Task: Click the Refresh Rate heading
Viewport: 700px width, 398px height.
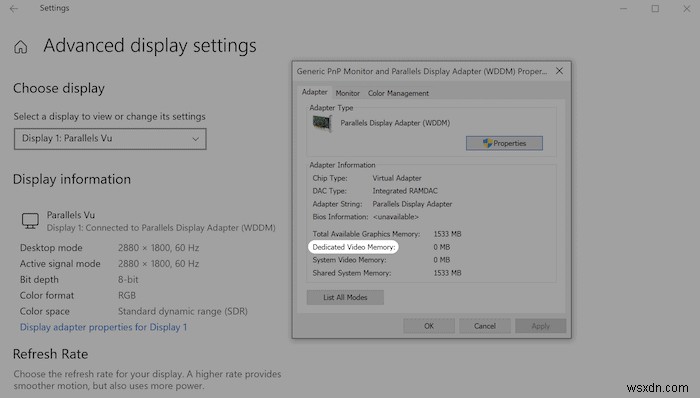Action: click(x=50, y=354)
